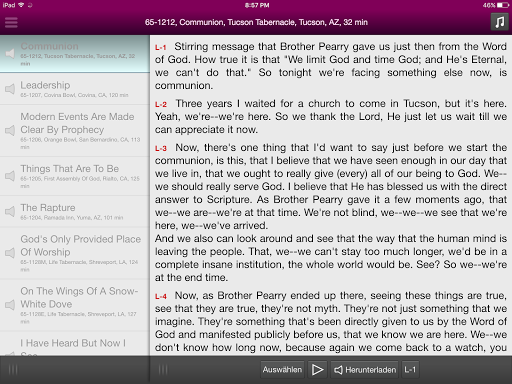Tap red paragraph marker L-1 in text
The width and height of the screenshot is (512, 384).
[x=160, y=48]
